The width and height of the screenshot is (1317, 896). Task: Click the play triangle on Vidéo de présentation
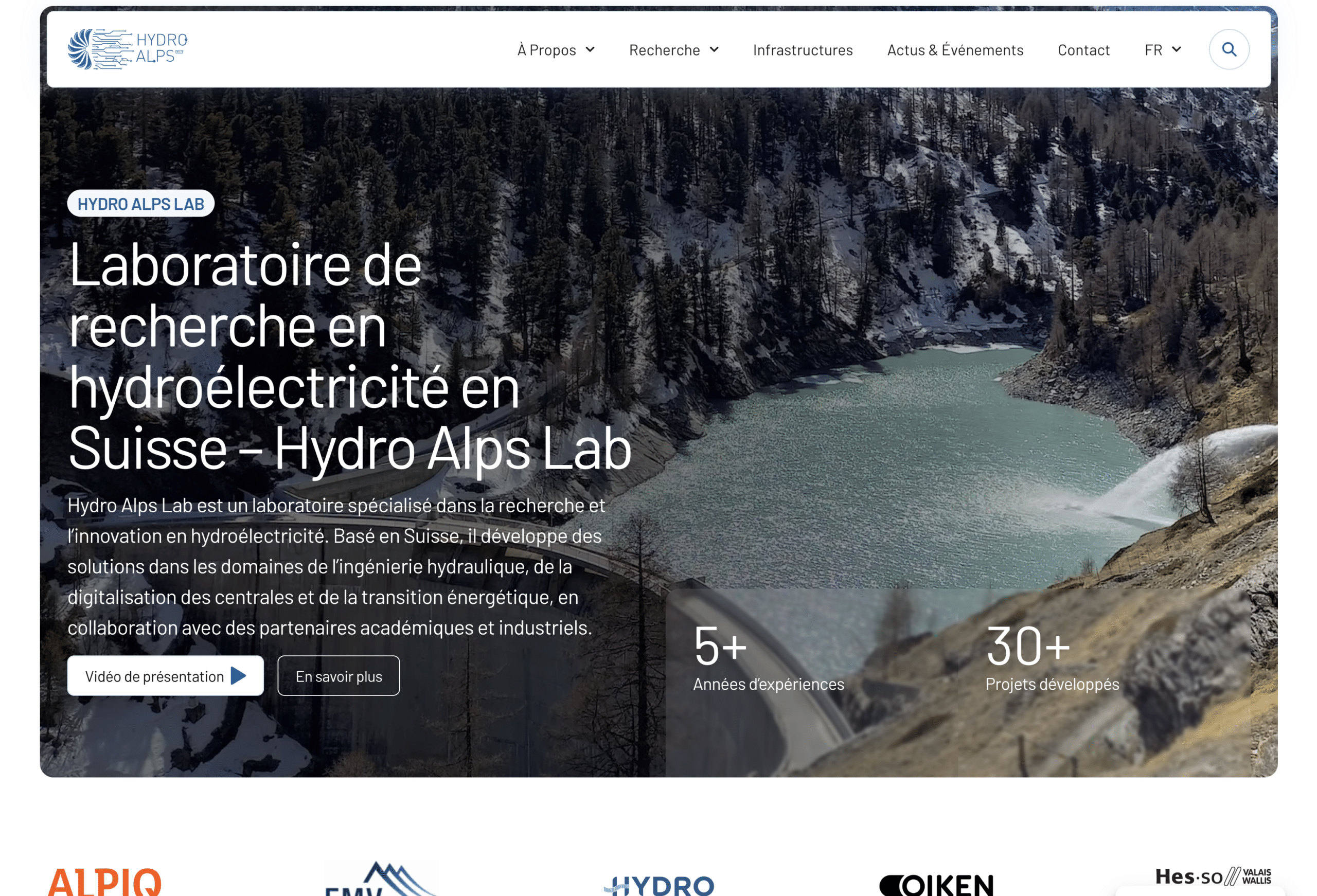[x=239, y=675]
